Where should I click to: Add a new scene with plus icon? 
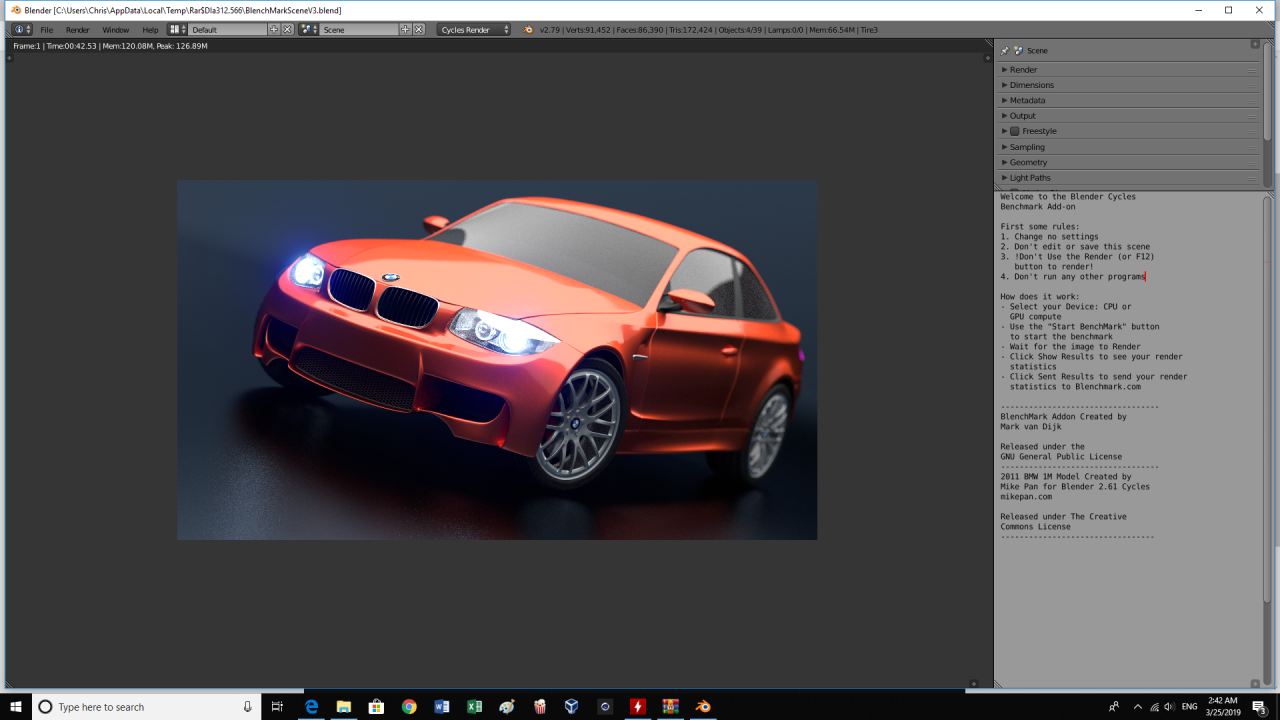tap(405, 30)
